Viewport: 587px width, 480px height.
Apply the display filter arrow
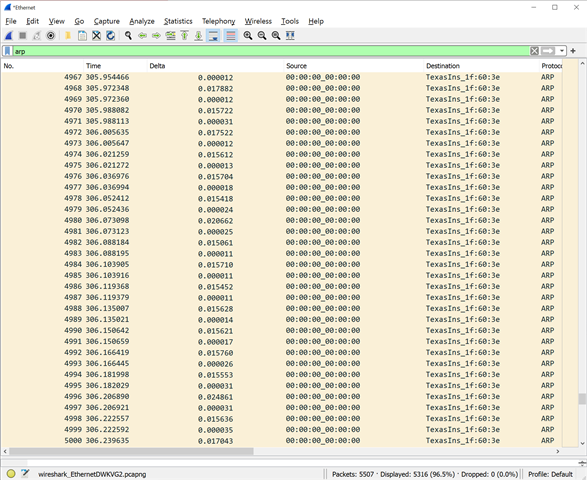pyautogui.click(x=548, y=51)
